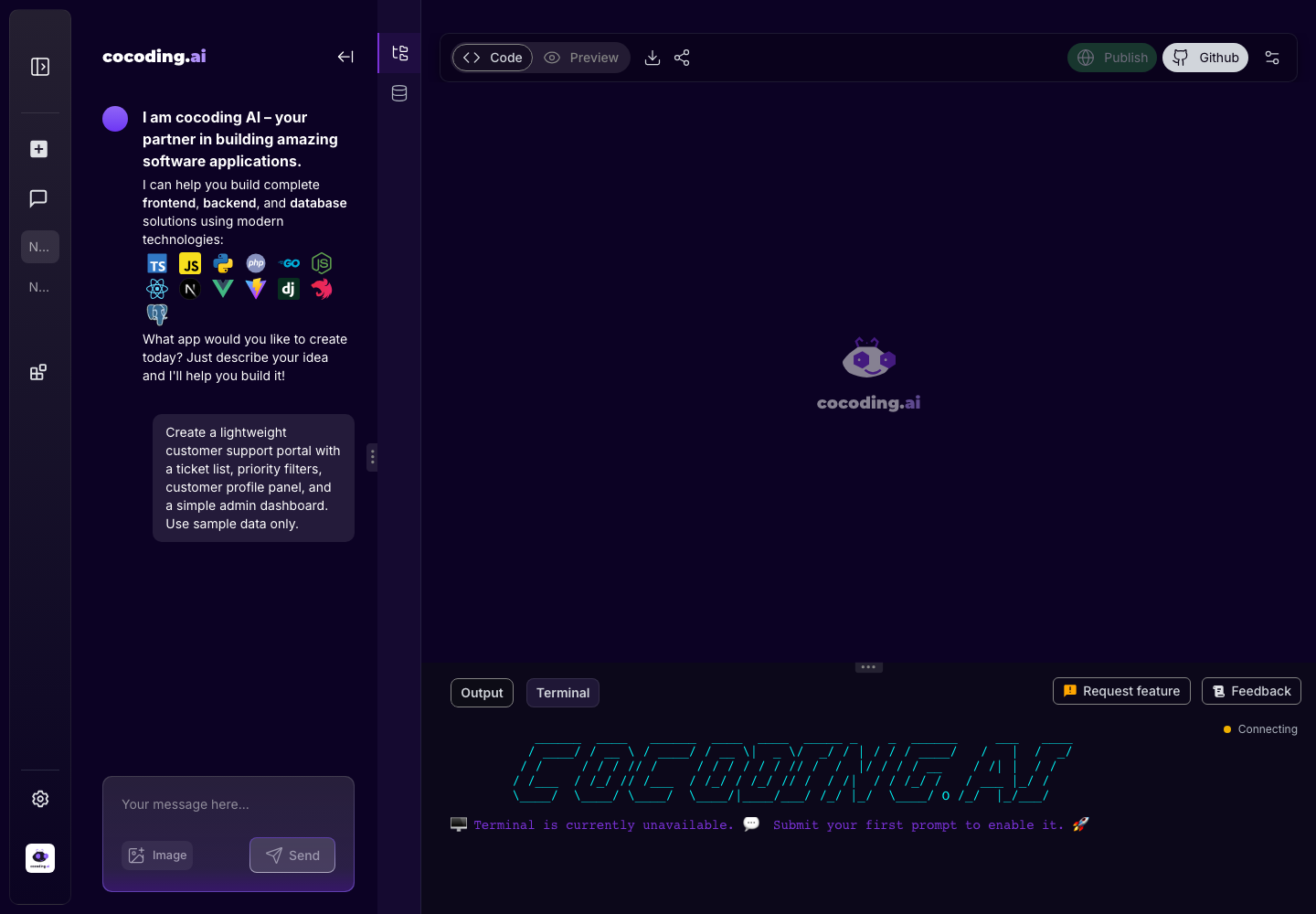Image resolution: width=1316 pixels, height=914 pixels.
Task: Click the cocoding.ai profile avatar
Action: click(40, 858)
